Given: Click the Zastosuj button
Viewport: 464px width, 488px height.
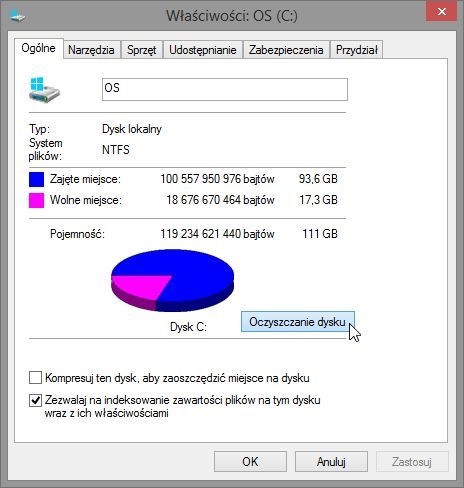Looking at the screenshot, I should pos(412,462).
